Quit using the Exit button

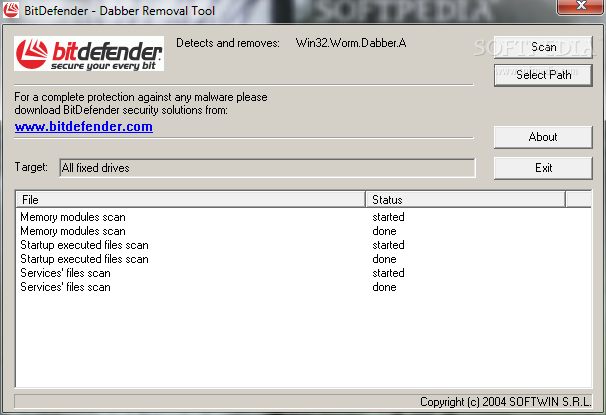point(543,168)
